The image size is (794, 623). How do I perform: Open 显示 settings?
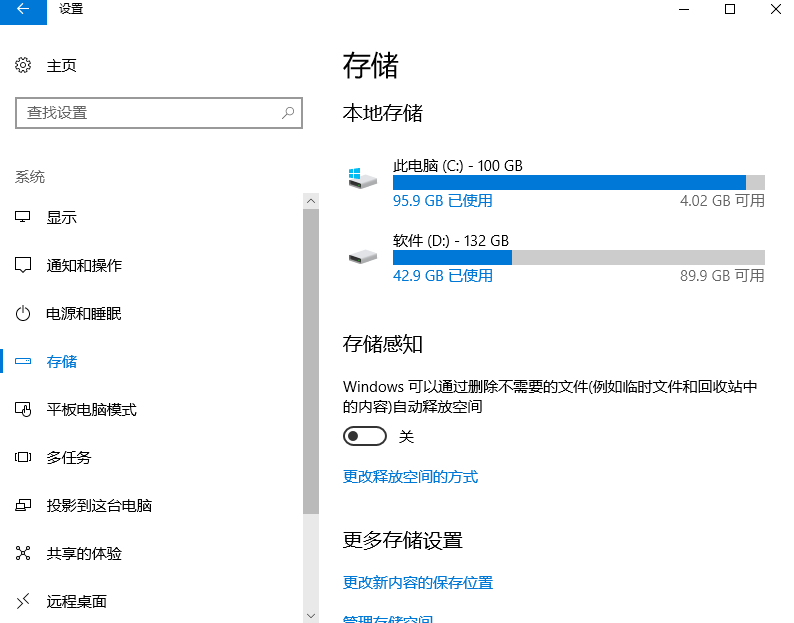coord(61,217)
